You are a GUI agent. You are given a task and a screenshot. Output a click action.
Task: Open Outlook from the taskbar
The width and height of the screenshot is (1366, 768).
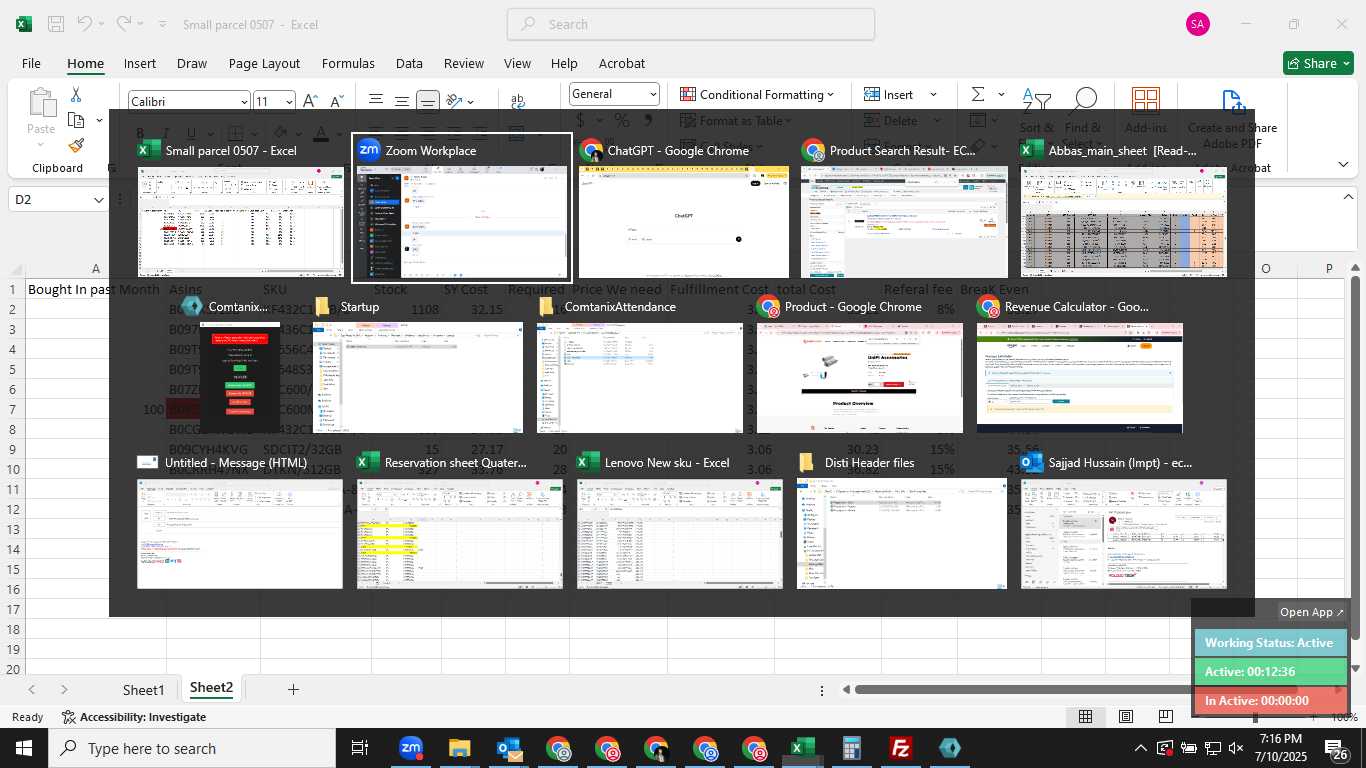coord(509,748)
